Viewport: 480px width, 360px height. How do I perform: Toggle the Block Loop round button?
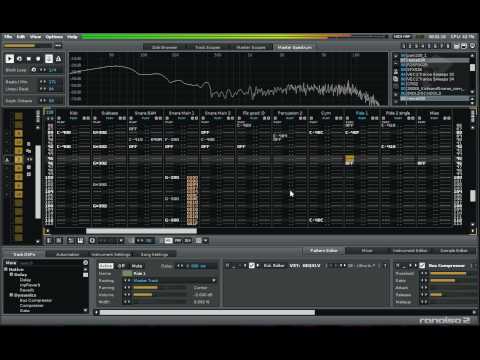34,70
